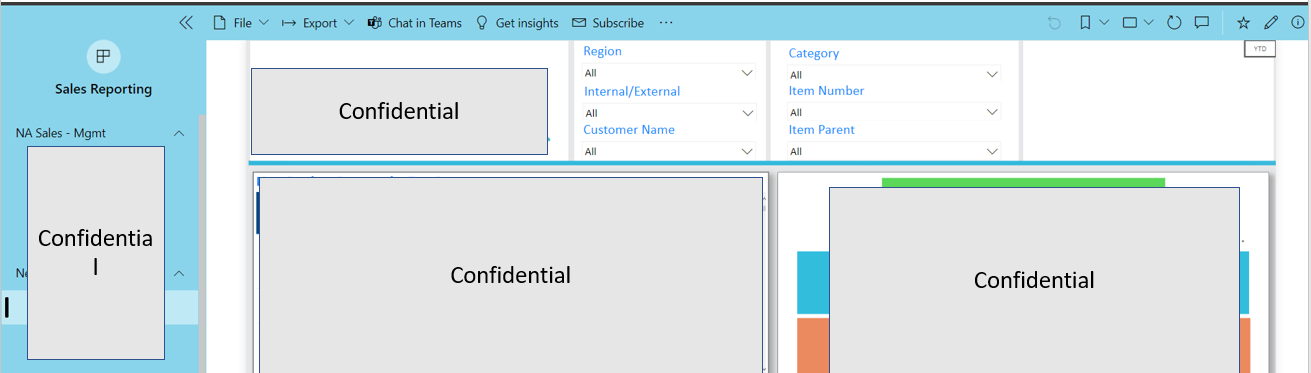1311x373 pixels.
Task: Click the Item Parent slicer label
Action: coord(822,129)
